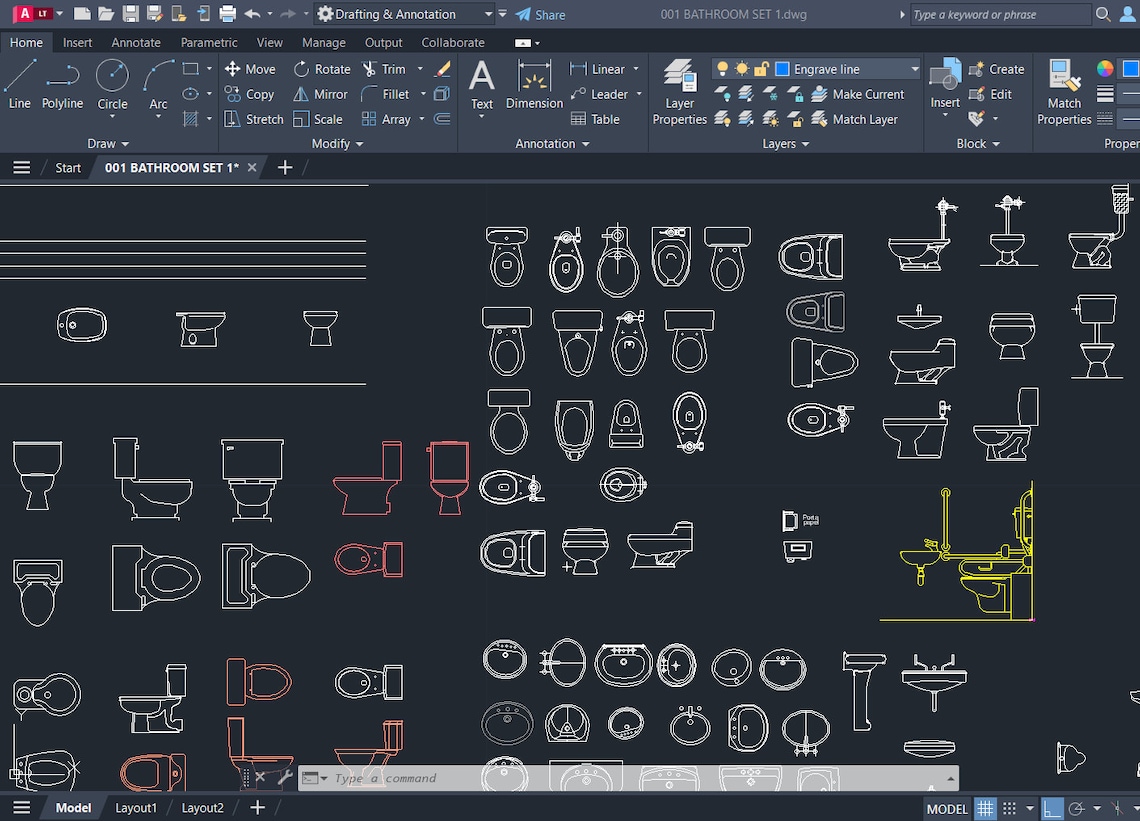Screen dimensions: 1140x821
Task: Select the Mirror tool
Action: pyautogui.click(x=320, y=94)
